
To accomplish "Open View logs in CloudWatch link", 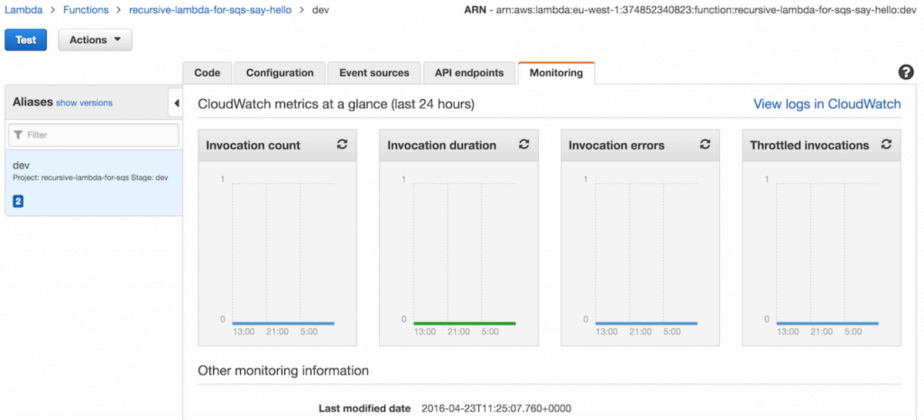I will (x=826, y=104).
